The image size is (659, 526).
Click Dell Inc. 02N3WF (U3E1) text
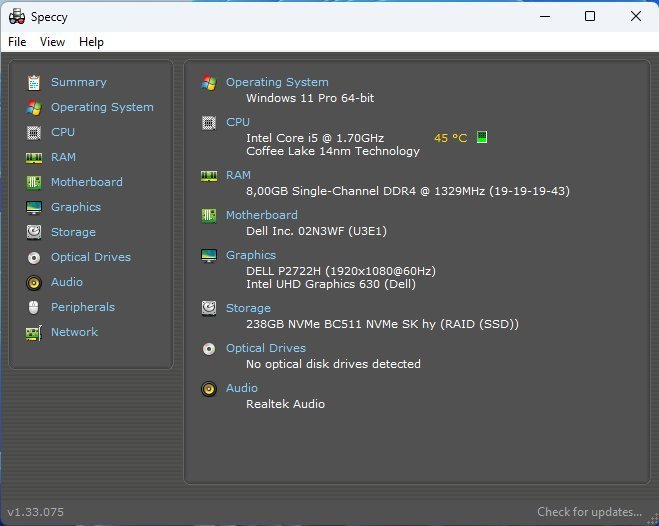(x=316, y=231)
